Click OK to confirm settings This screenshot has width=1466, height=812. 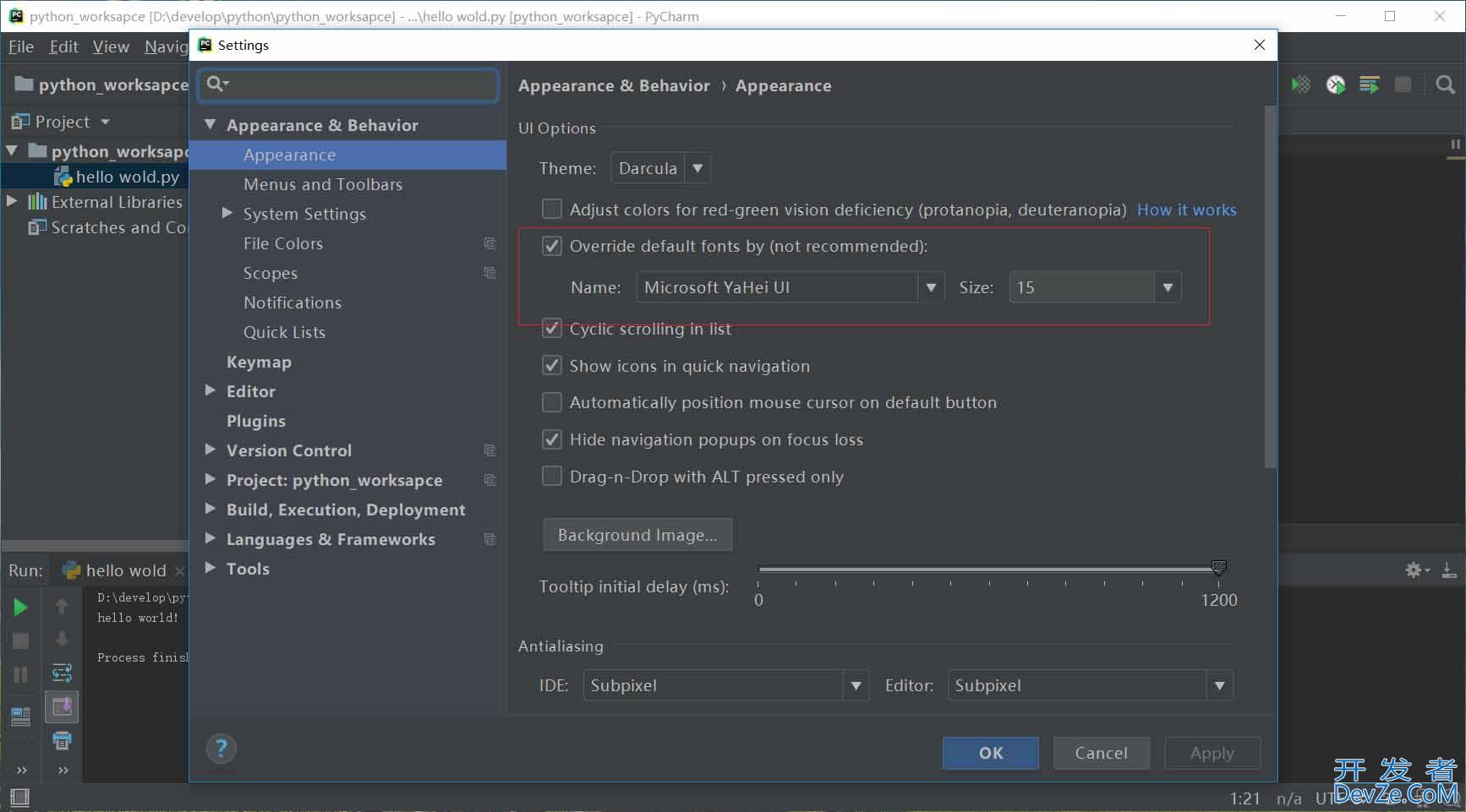coord(991,753)
